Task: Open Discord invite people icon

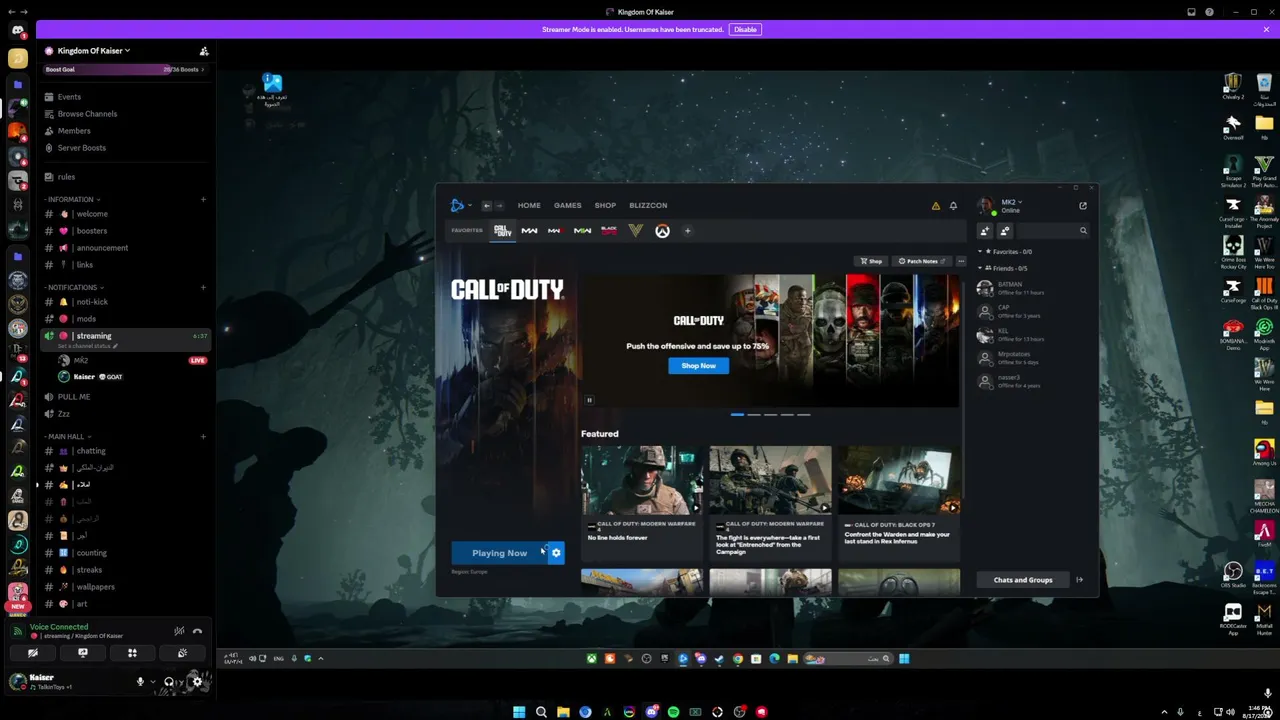Action: pyautogui.click(x=204, y=51)
